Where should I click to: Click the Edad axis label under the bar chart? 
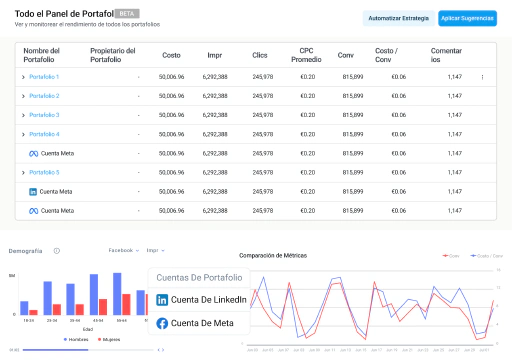tap(88, 329)
